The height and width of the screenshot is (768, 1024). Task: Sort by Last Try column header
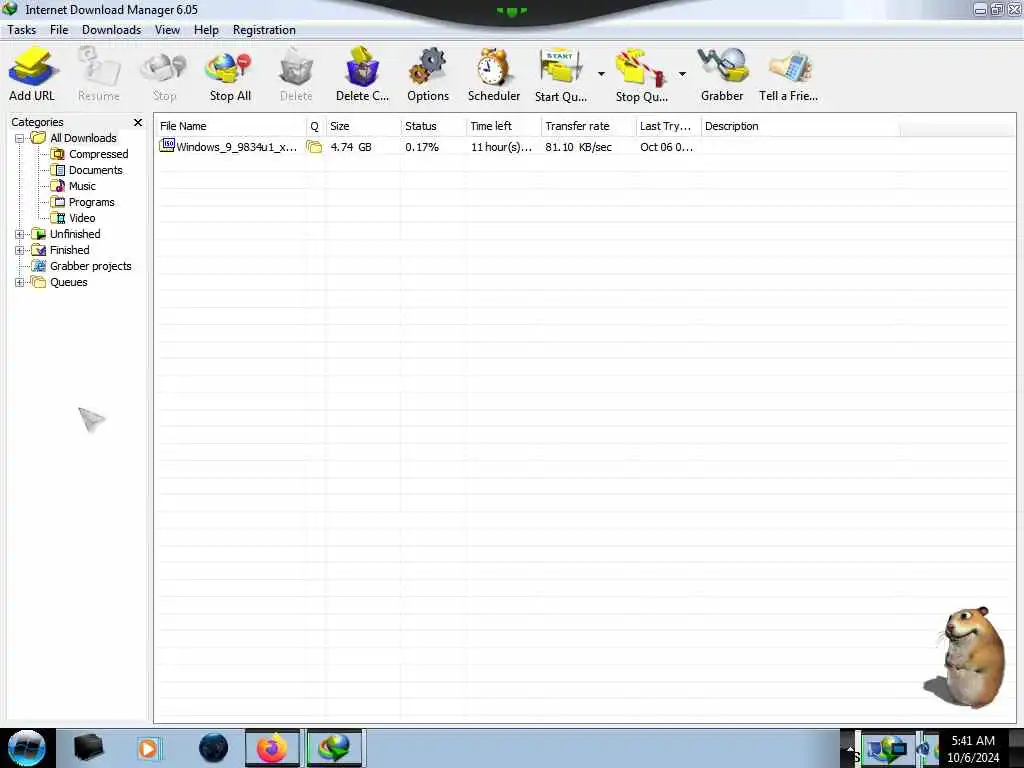[x=668, y=126]
